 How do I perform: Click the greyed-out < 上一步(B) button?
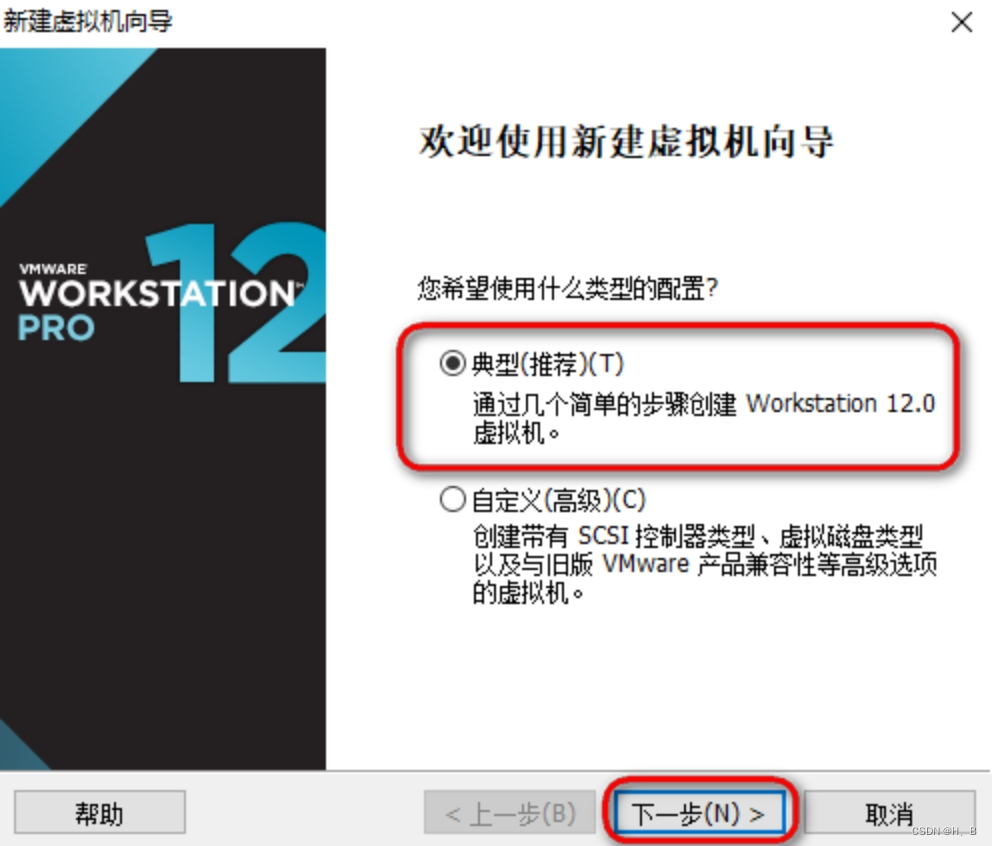click(510, 812)
